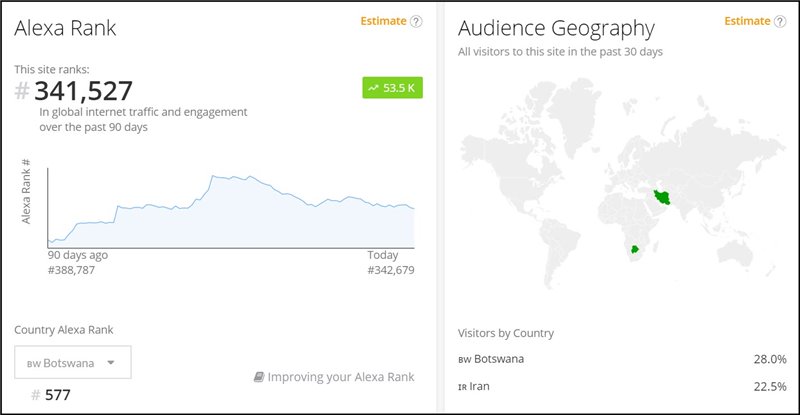Click the Audience Geography panel heading
This screenshot has height=415, width=800.
click(x=556, y=29)
